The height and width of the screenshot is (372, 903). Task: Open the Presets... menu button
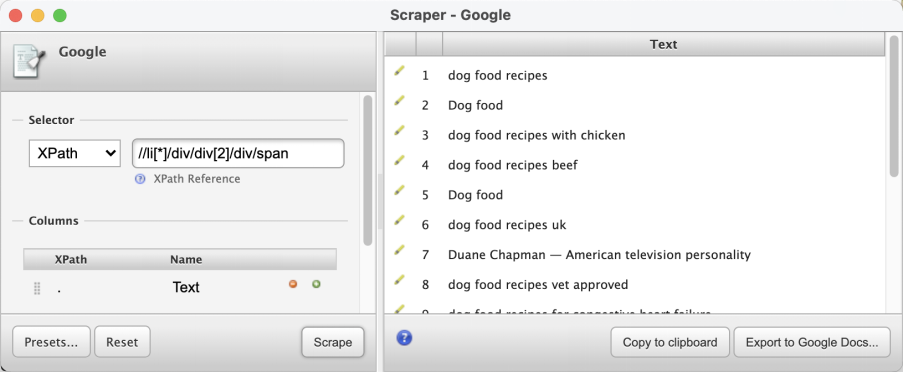pos(51,342)
